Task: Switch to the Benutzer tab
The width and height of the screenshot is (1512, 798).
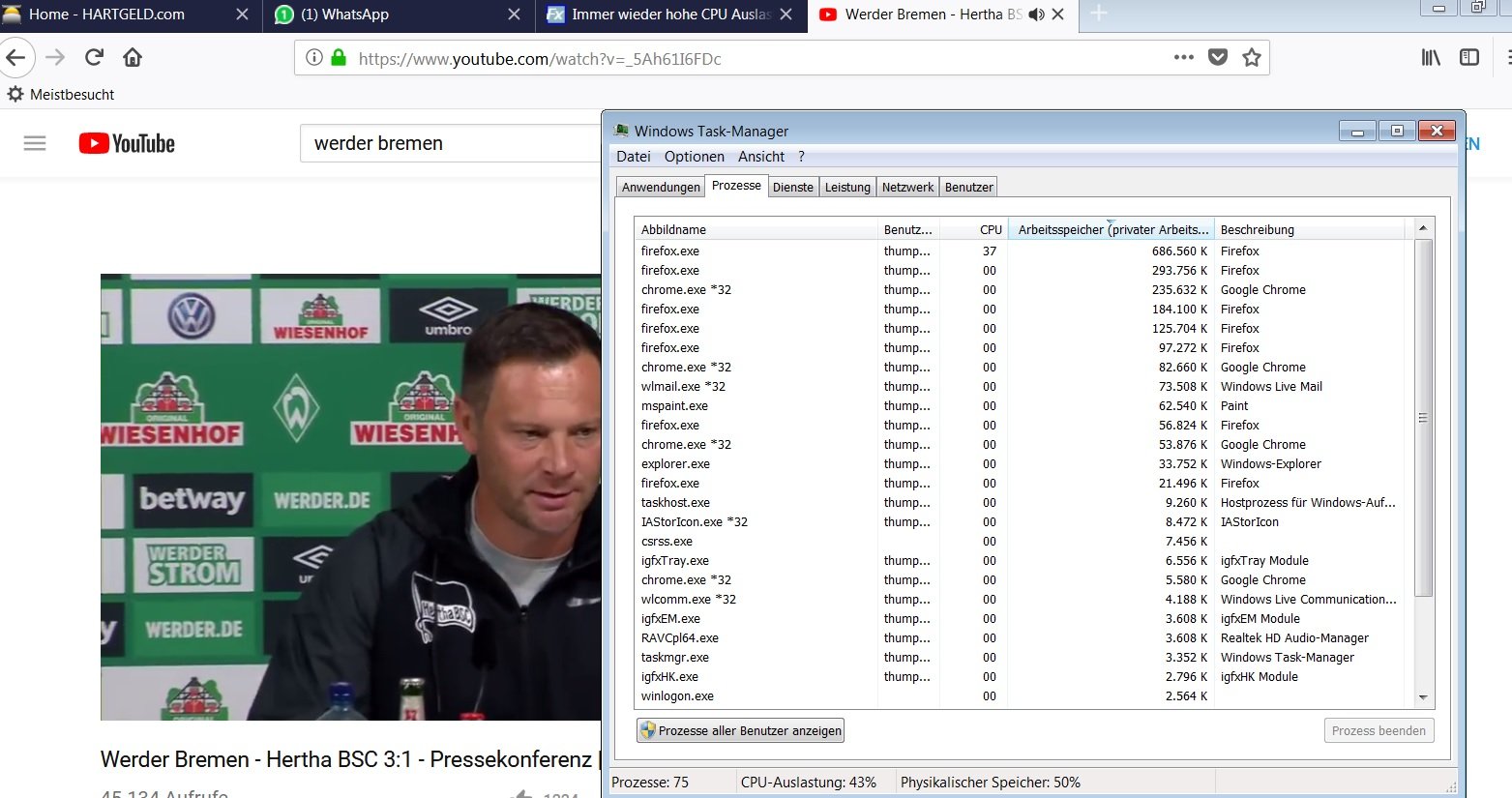Action: click(968, 188)
